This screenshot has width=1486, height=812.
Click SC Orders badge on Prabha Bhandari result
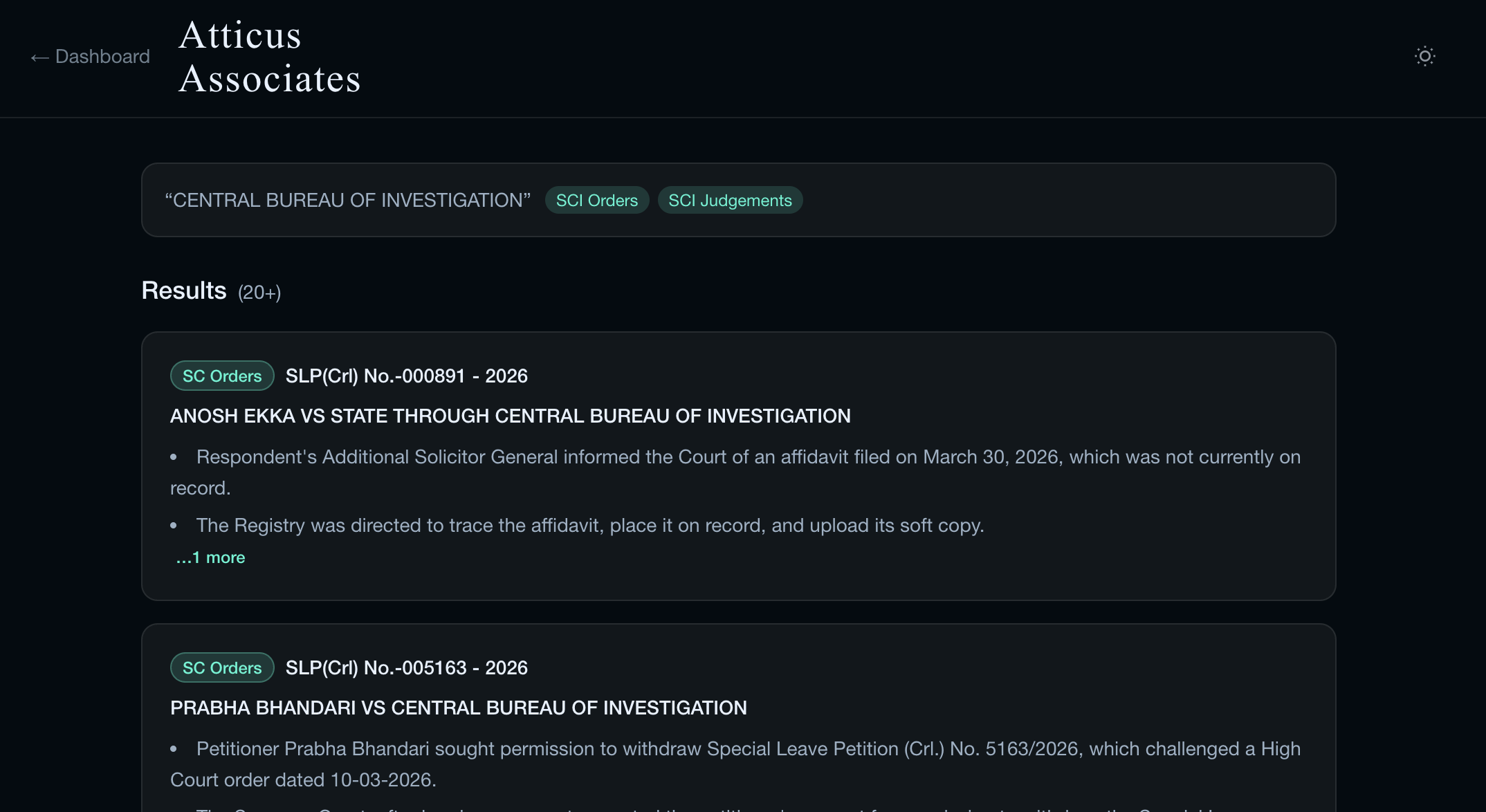222,668
